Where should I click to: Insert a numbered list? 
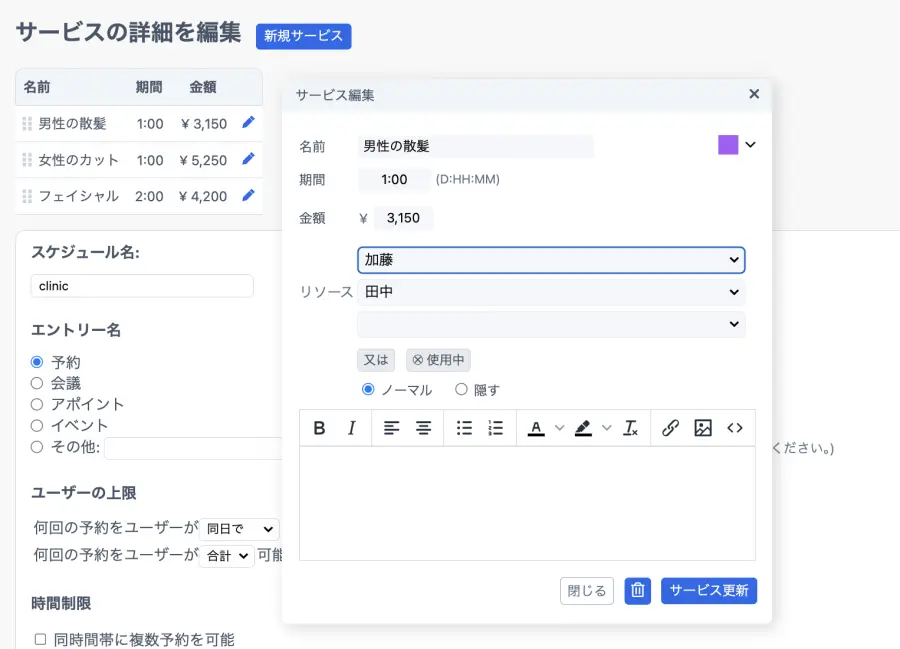coord(495,428)
